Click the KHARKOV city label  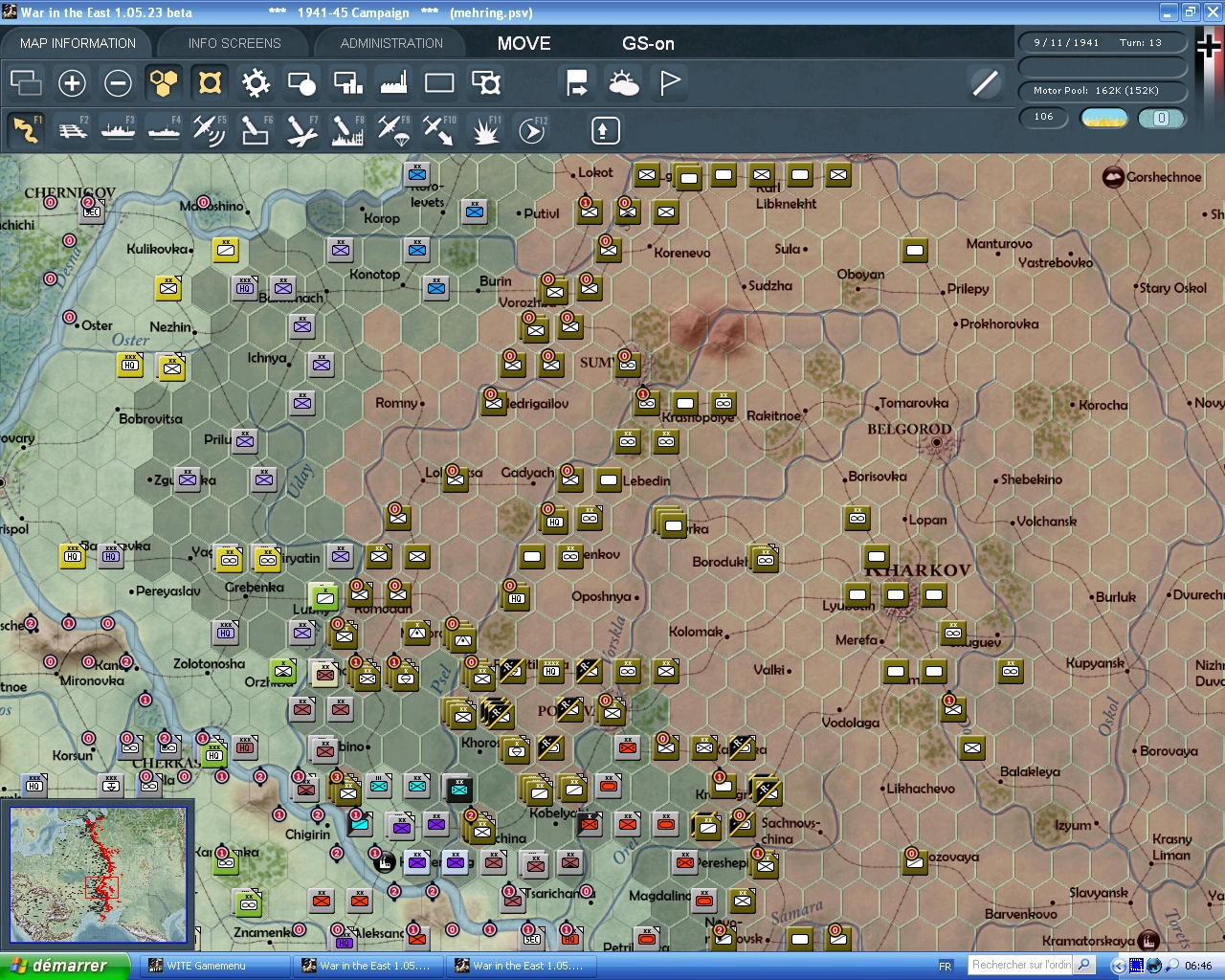point(918,570)
